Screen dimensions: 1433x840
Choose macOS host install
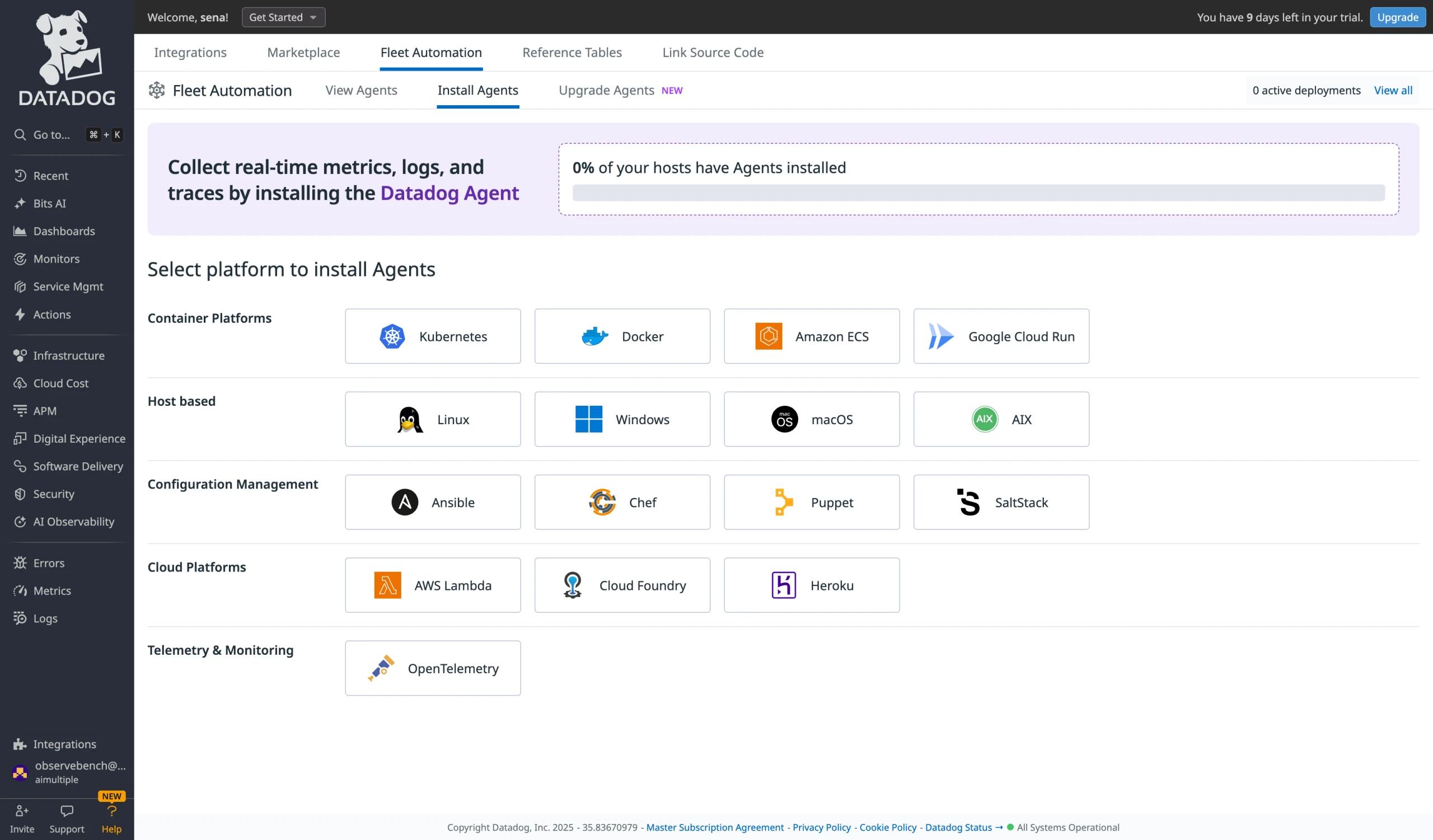pyautogui.click(x=812, y=419)
